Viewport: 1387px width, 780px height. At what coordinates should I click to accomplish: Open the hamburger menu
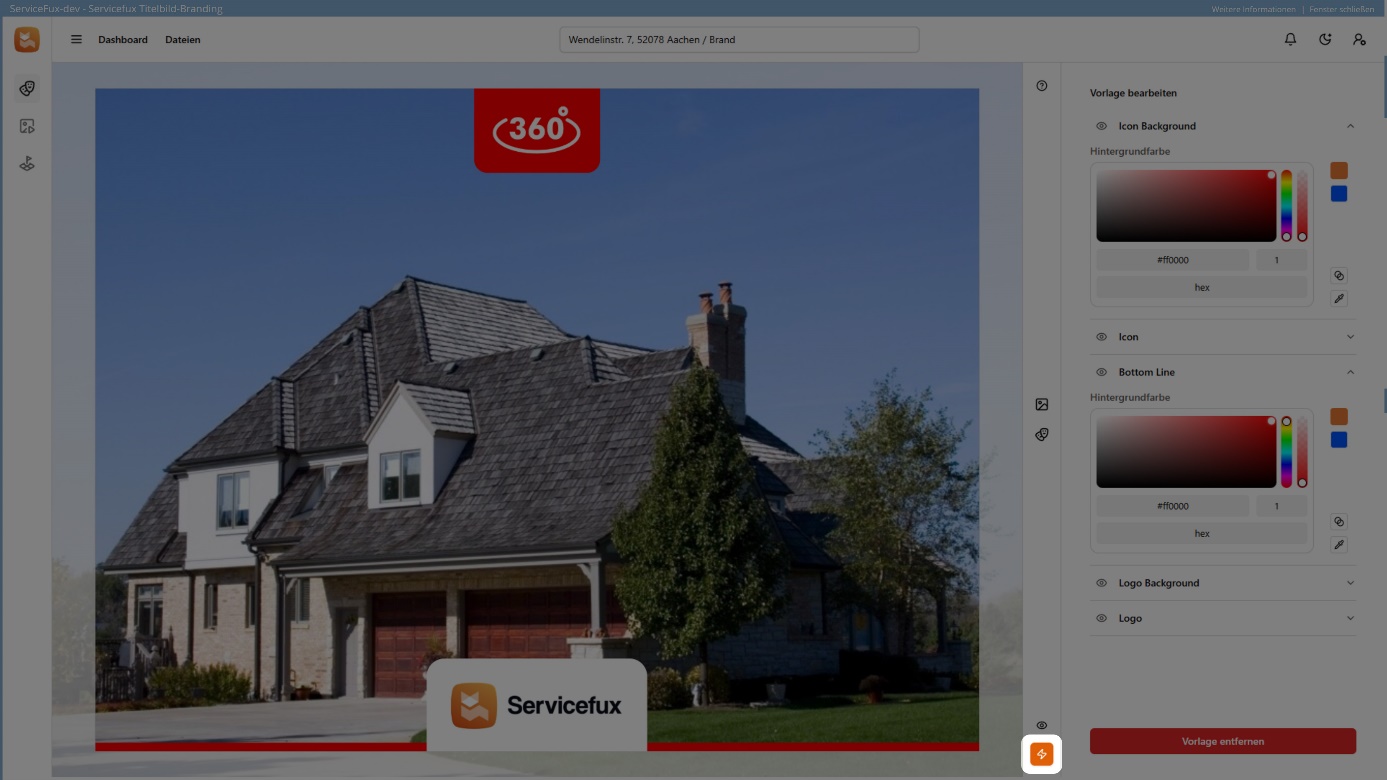[x=76, y=40]
